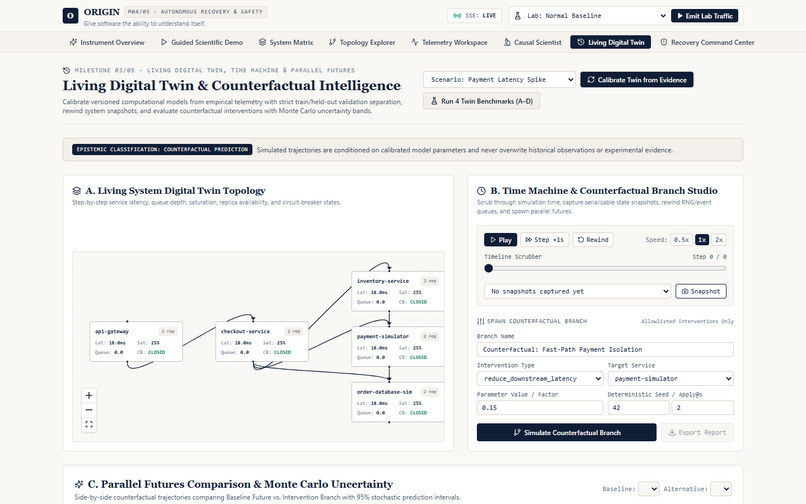Screen dimensions: 806x504
Task: Click the layers icon beside Section A title
Action: pyautogui.click(x=77, y=191)
